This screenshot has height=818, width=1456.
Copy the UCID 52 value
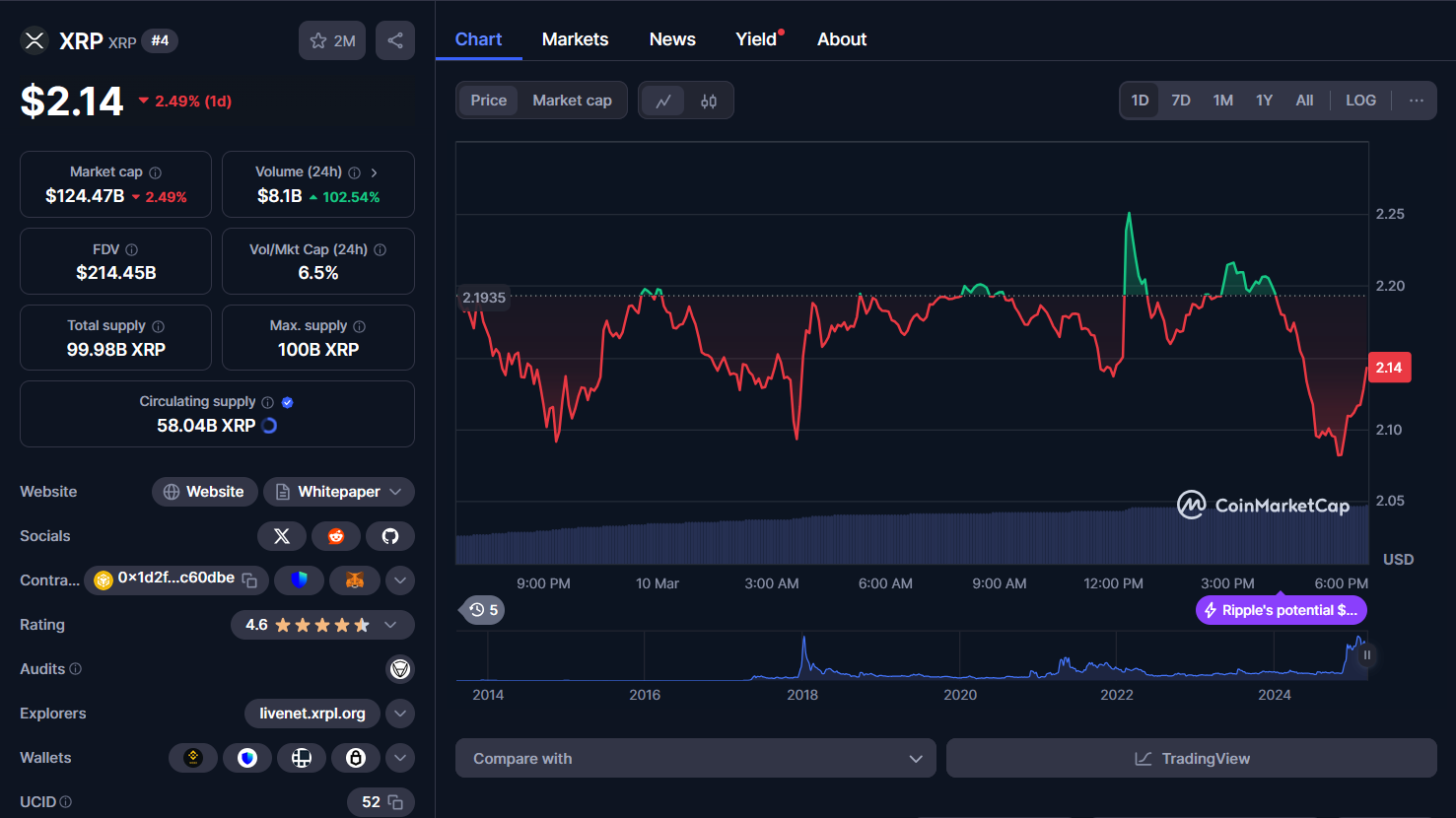395,802
